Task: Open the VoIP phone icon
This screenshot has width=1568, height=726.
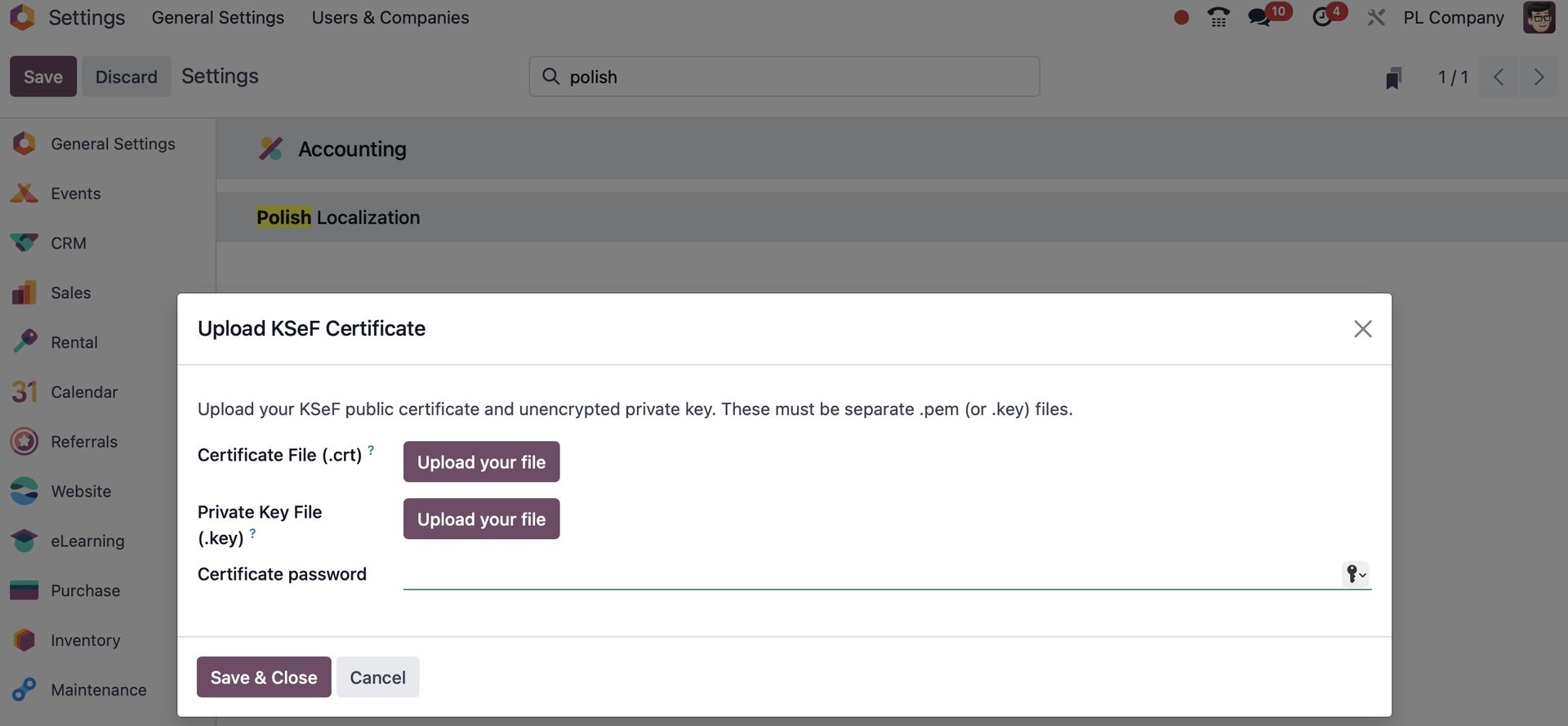Action: pyautogui.click(x=1218, y=17)
